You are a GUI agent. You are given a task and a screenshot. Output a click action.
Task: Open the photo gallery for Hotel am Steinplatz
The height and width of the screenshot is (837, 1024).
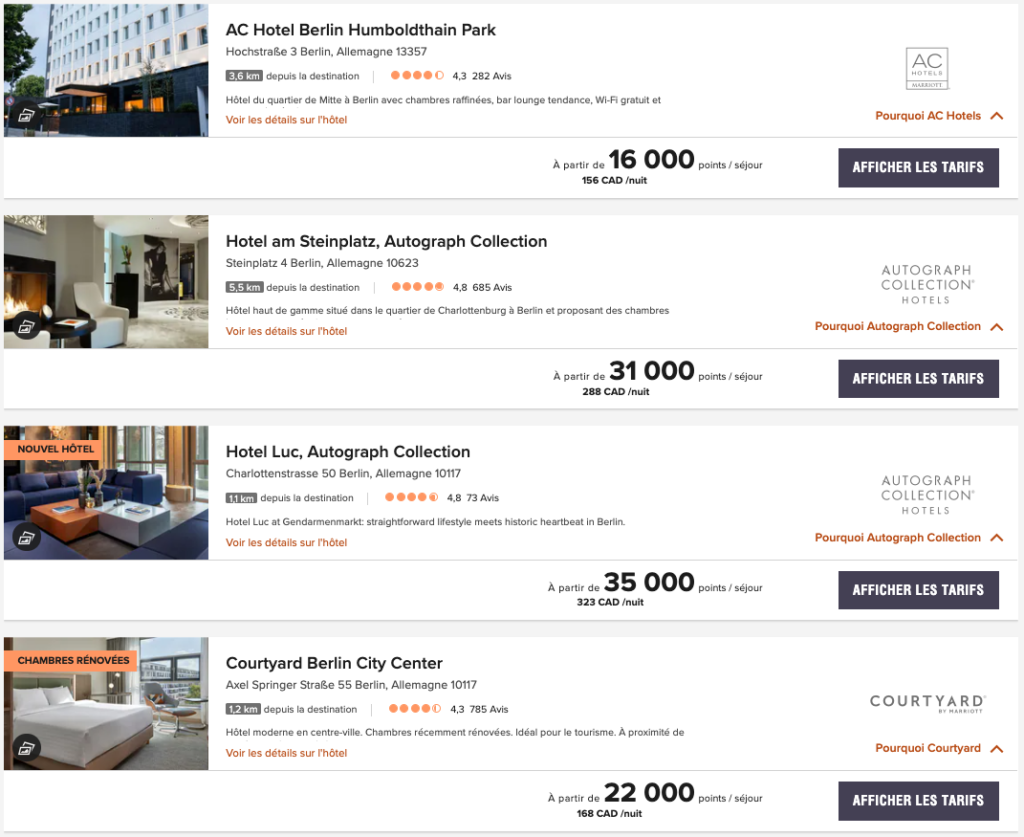pos(26,325)
